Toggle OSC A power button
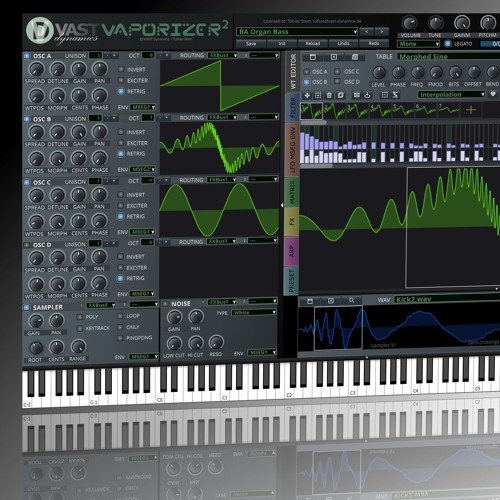500x500 pixels. [27, 56]
